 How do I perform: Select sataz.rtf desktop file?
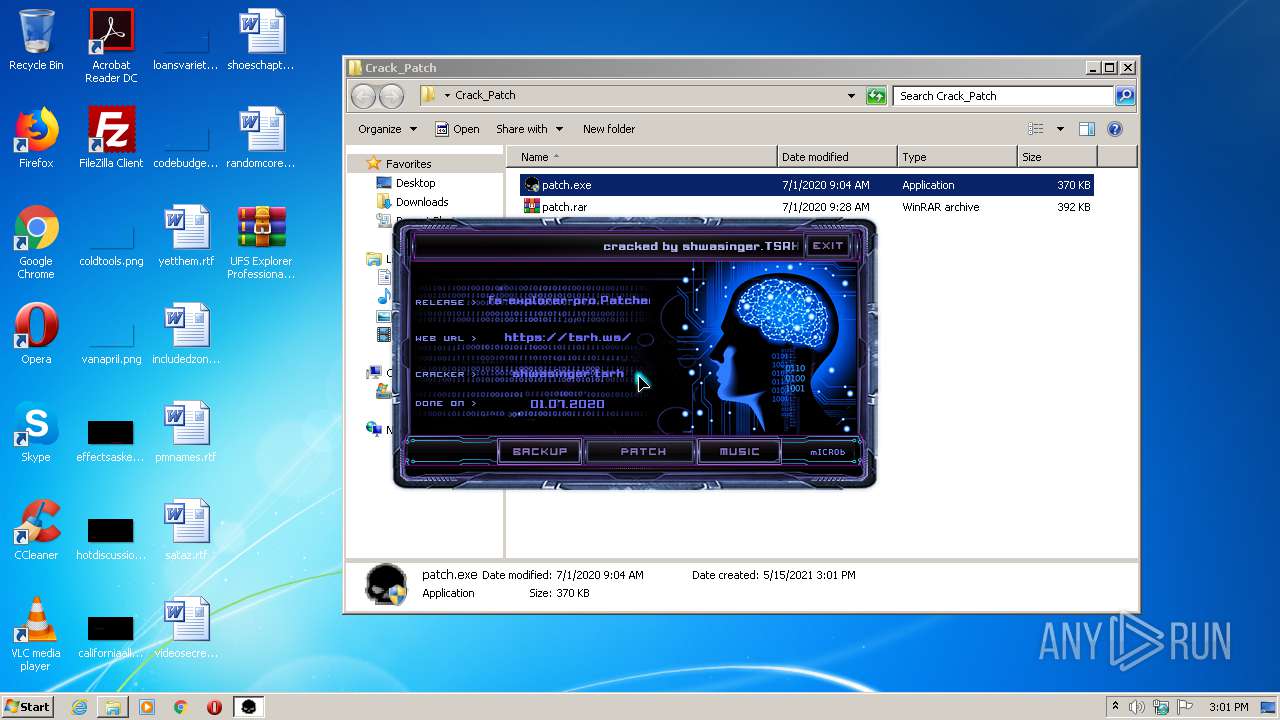click(x=186, y=530)
